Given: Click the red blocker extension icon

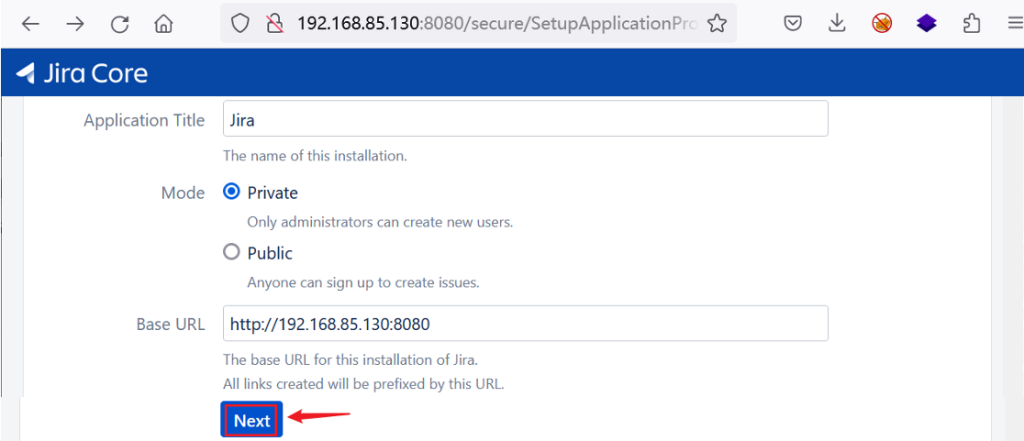Looking at the screenshot, I should point(882,24).
